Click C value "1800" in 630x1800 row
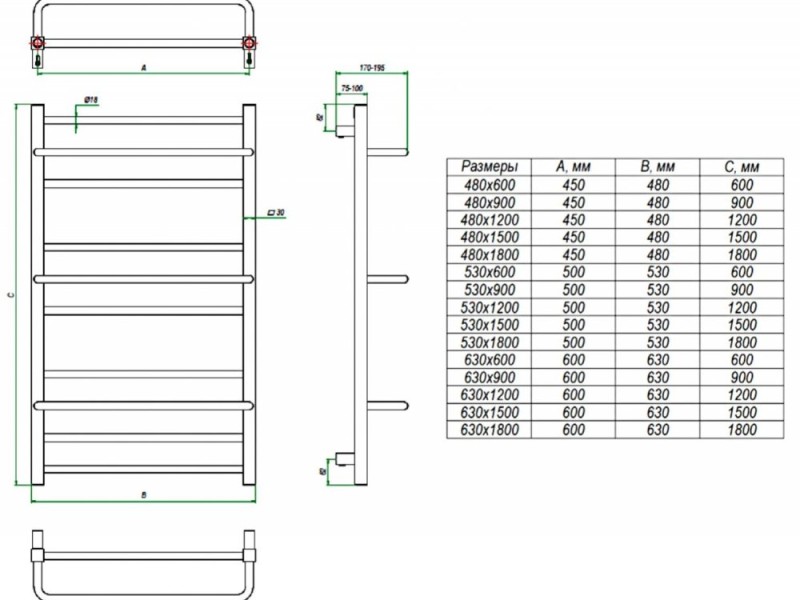This screenshot has height=600, width=800. [x=741, y=430]
